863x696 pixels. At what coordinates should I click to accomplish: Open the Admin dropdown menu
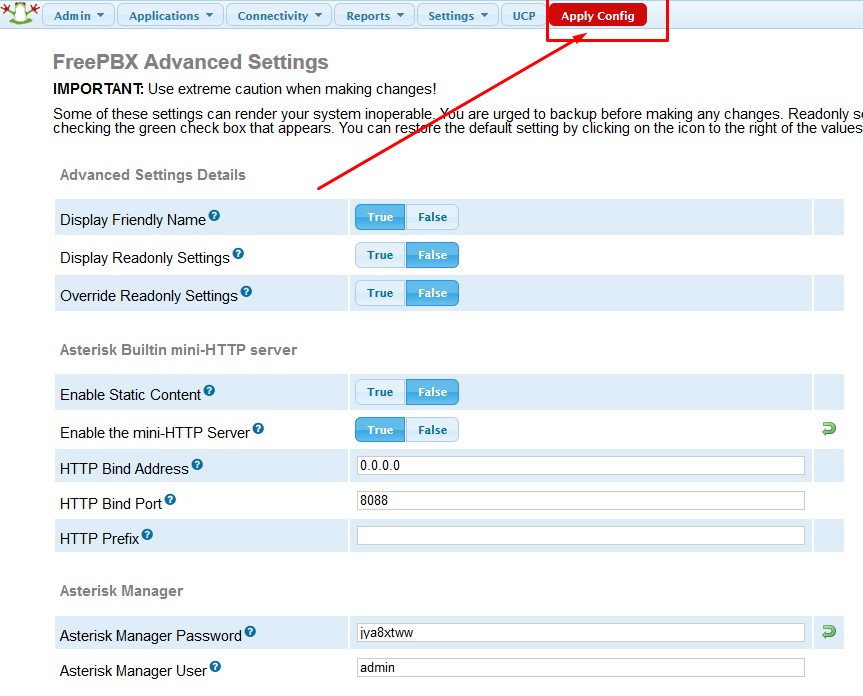click(x=78, y=16)
